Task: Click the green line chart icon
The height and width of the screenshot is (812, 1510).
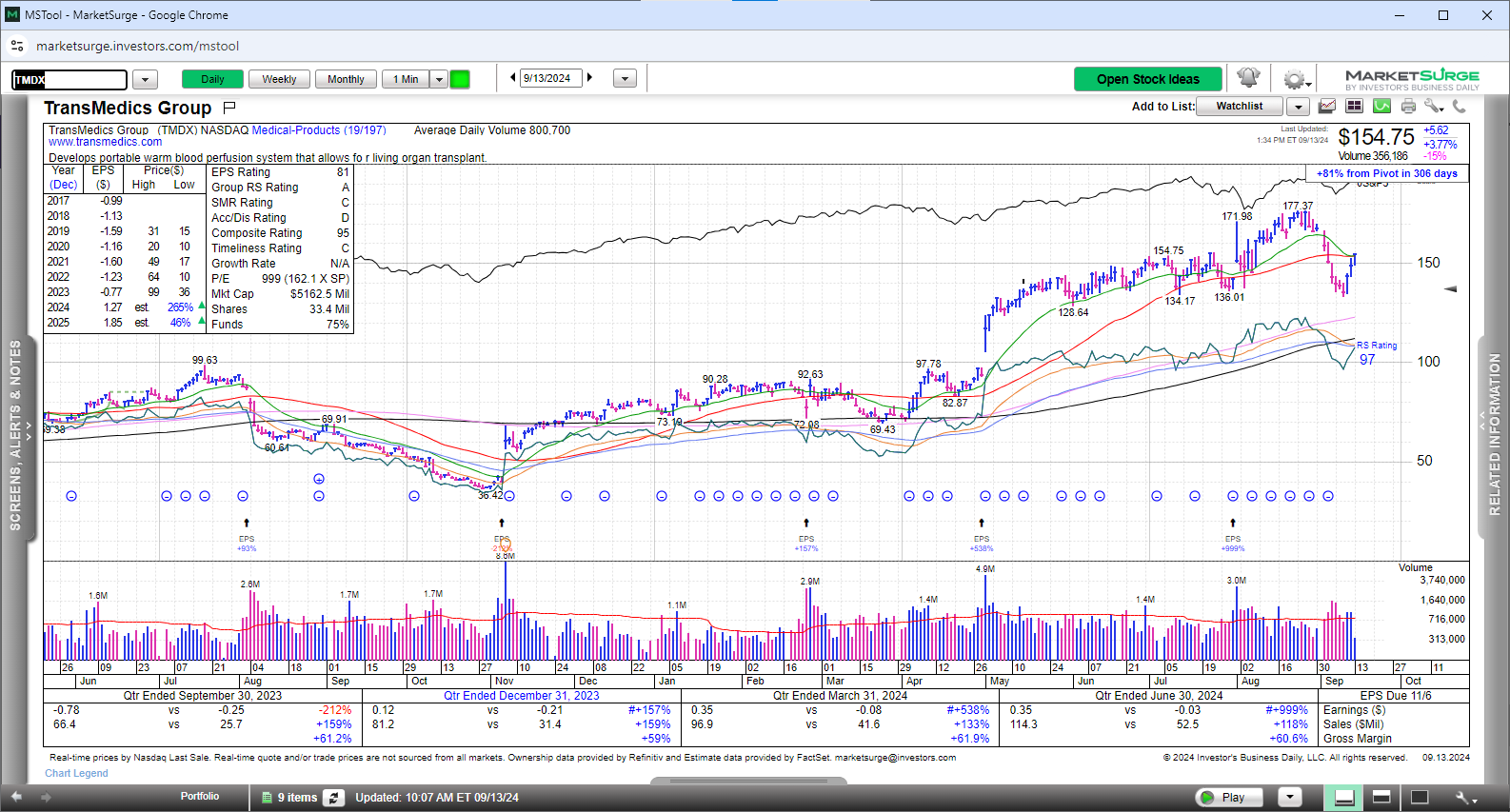Action: point(1381,107)
